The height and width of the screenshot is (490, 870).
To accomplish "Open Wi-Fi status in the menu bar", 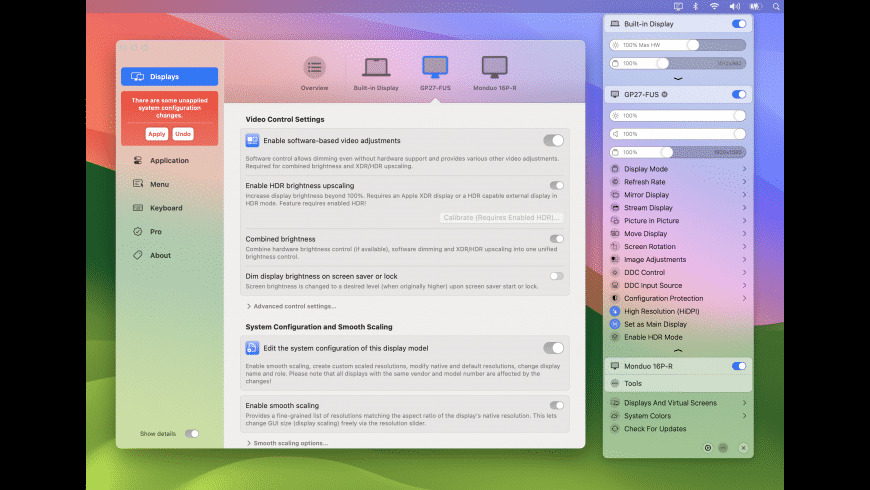I will (x=714, y=6).
